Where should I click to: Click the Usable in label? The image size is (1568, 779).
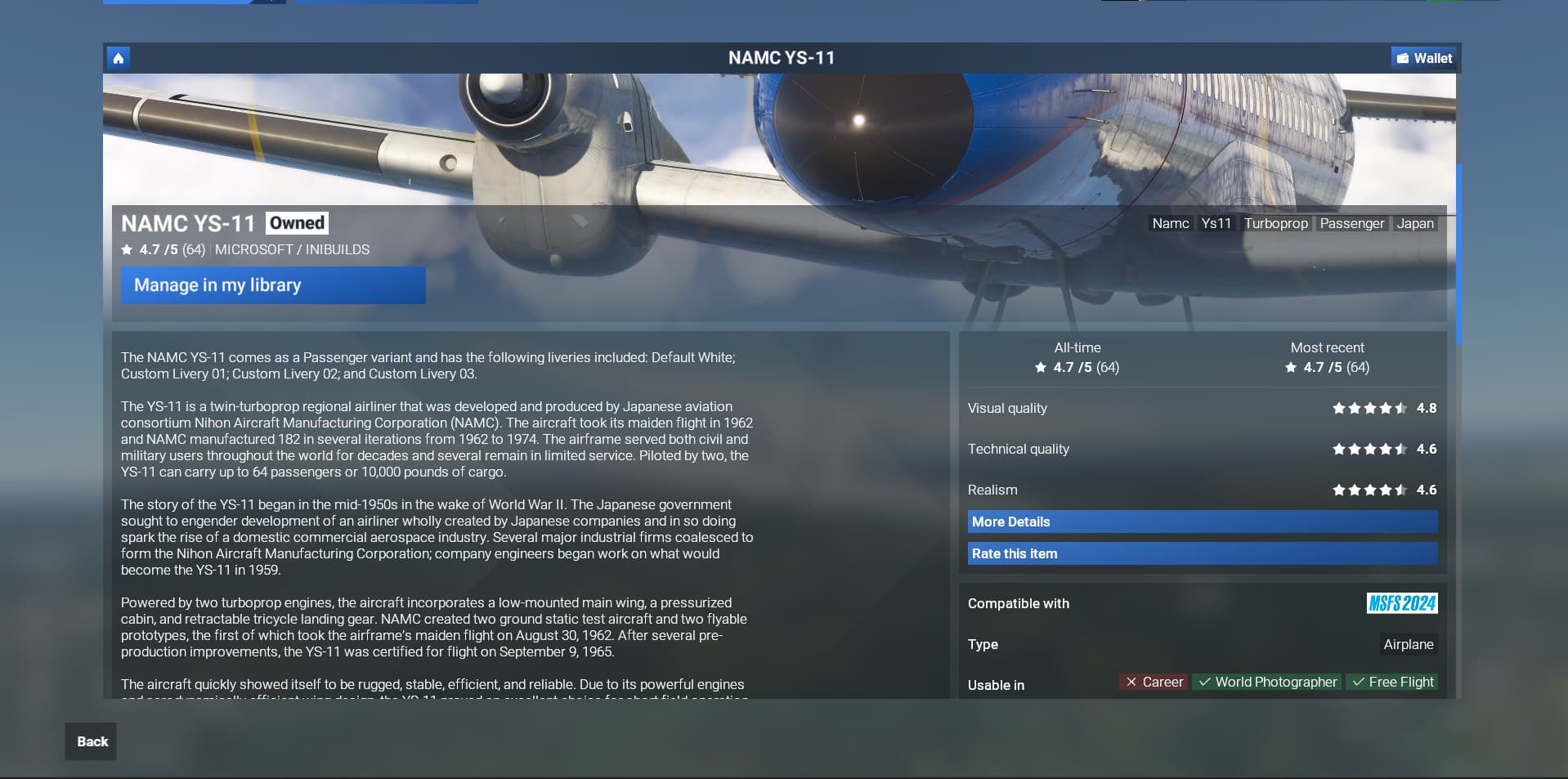tap(996, 685)
